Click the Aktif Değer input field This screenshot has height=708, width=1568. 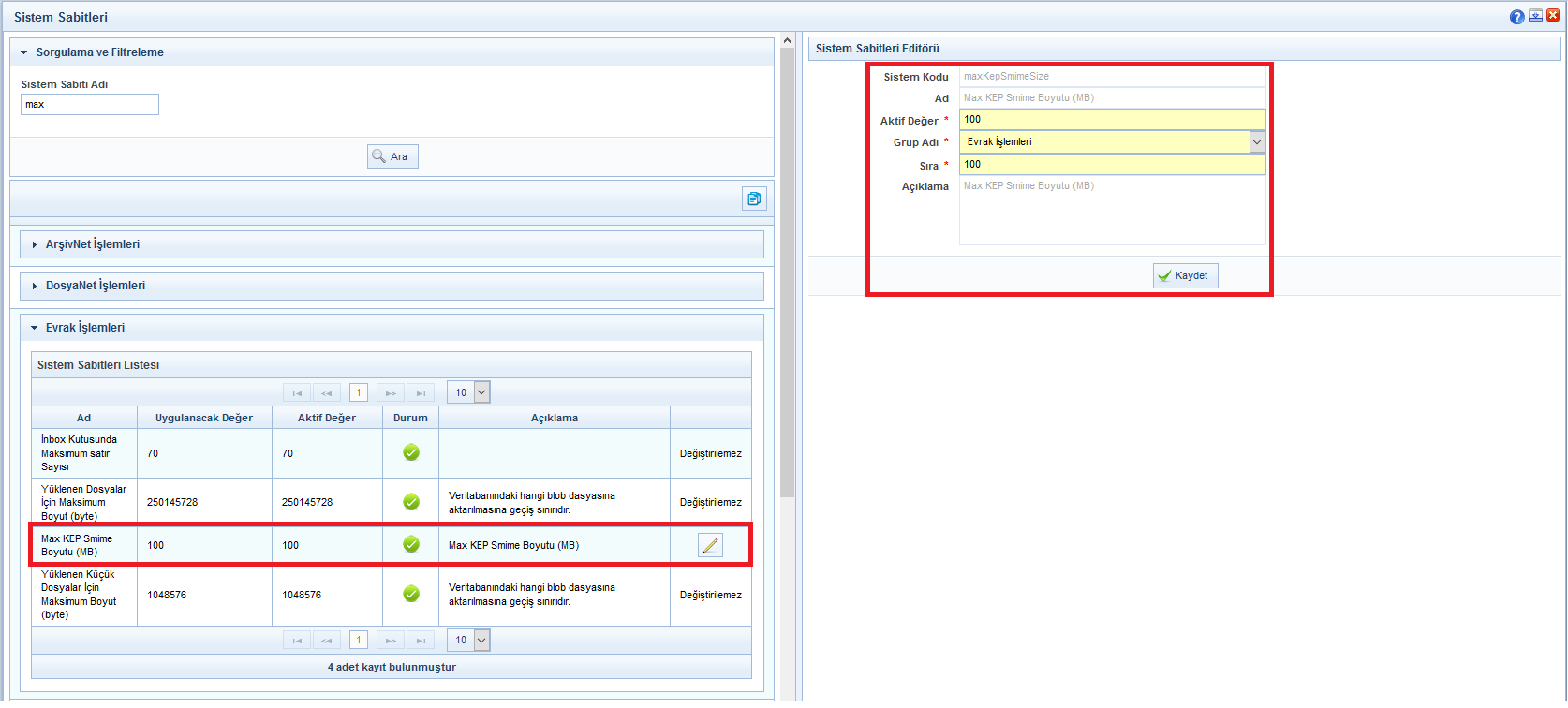coord(1112,119)
